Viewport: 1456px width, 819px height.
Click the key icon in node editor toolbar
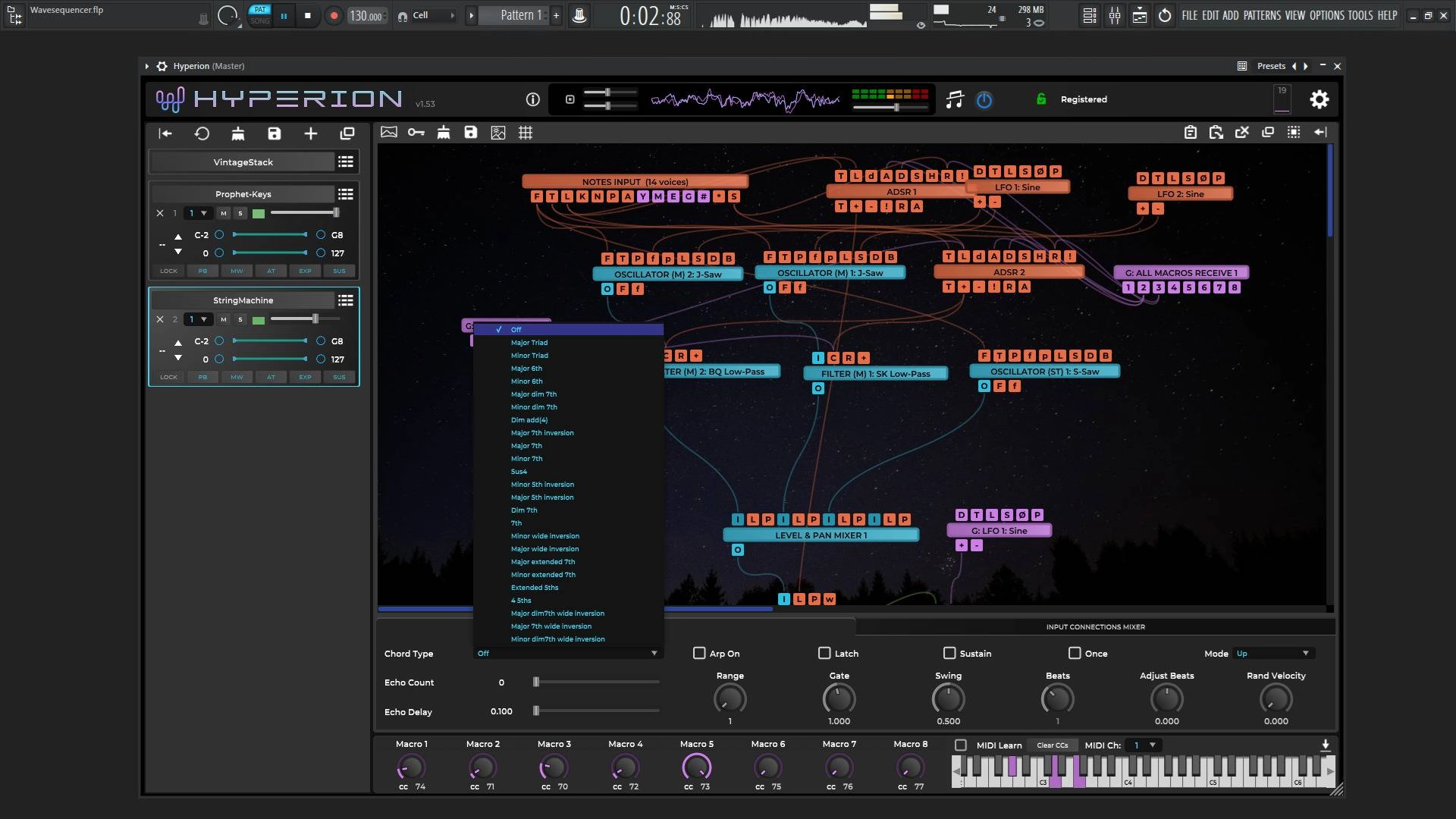416,132
